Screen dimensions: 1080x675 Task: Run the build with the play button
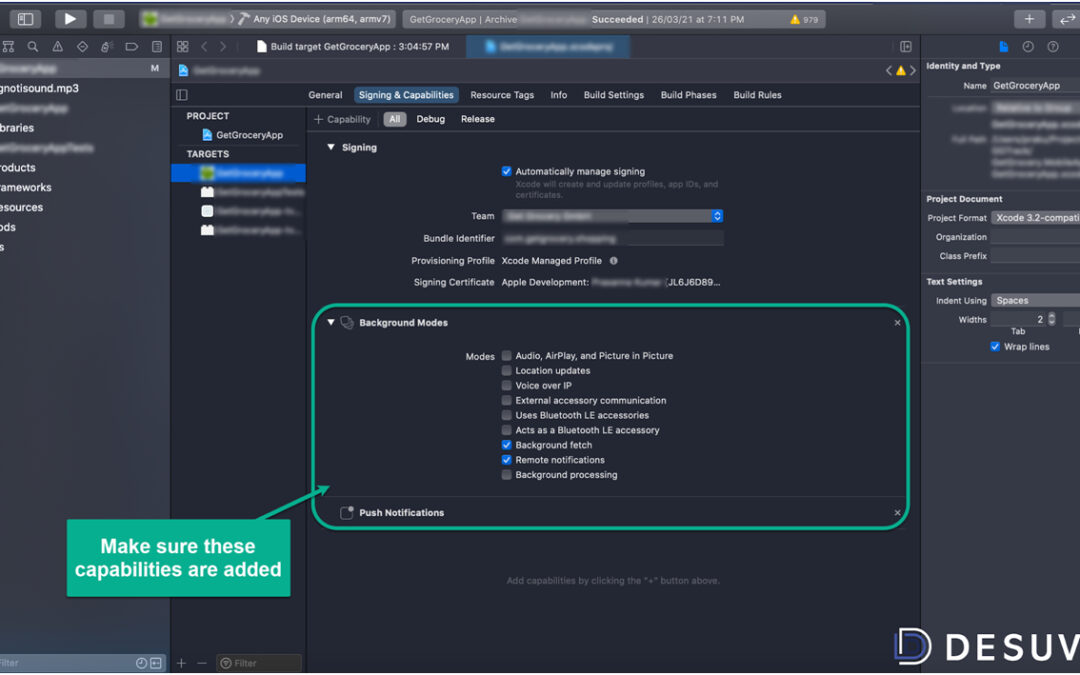click(70, 19)
